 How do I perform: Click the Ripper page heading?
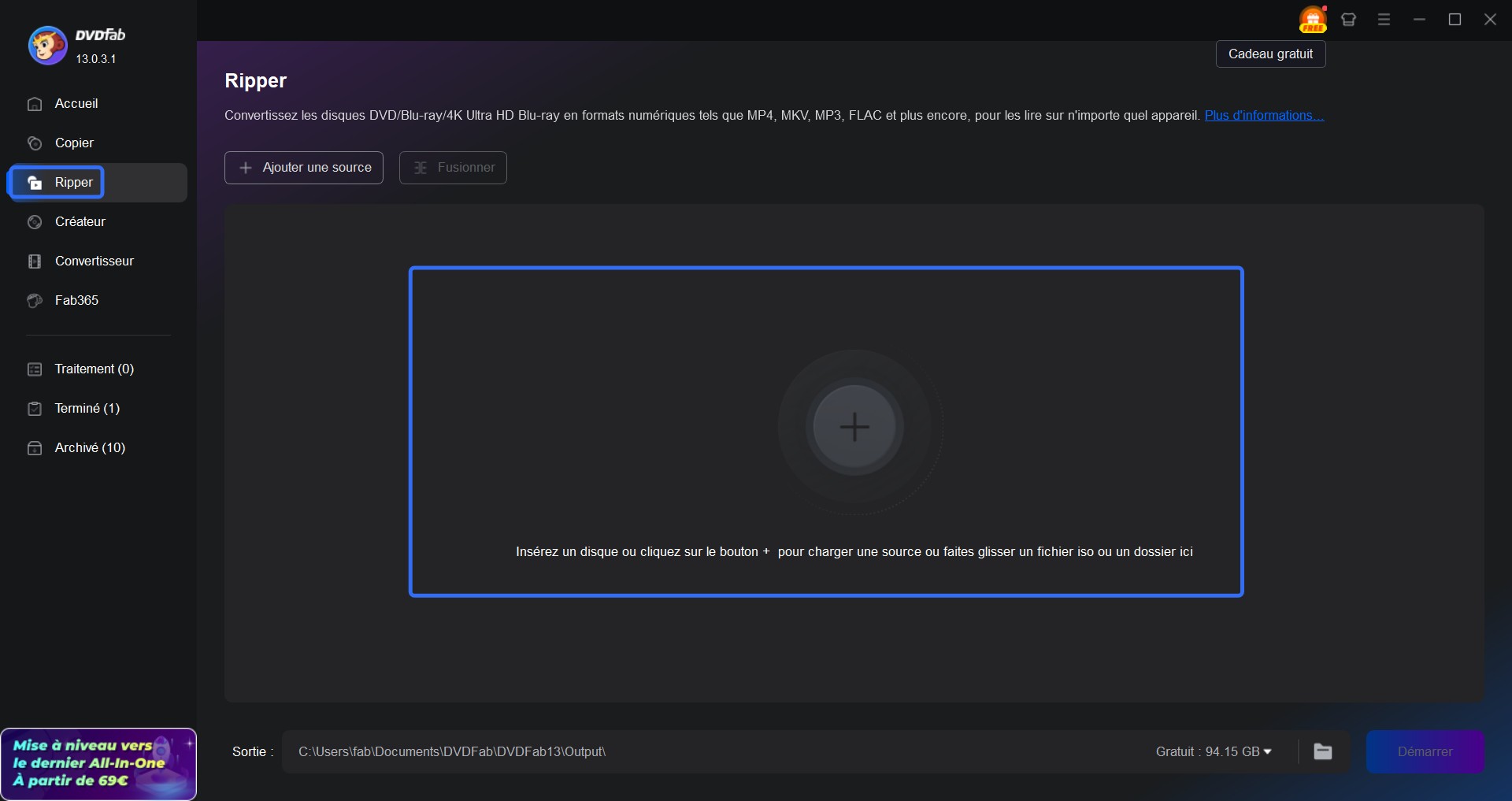(256, 81)
